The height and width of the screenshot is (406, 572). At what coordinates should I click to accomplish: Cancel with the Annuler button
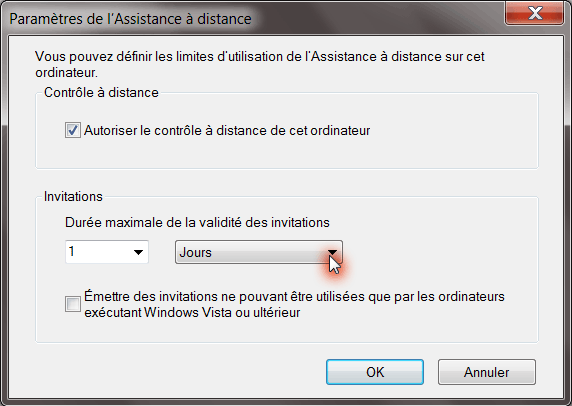pos(487,372)
